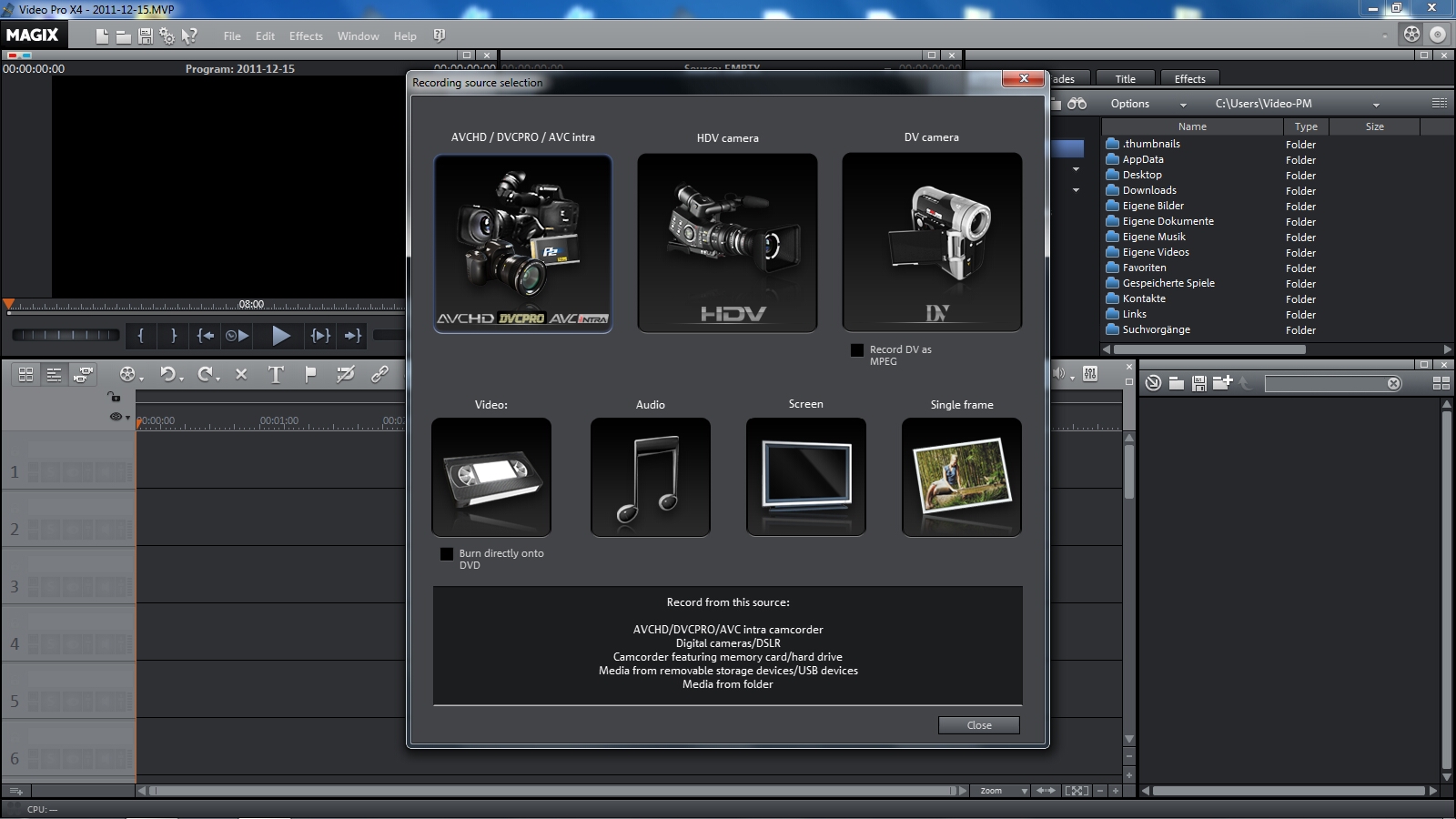The height and width of the screenshot is (819, 1456).
Task: Open the File menu
Action: point(232,36)
